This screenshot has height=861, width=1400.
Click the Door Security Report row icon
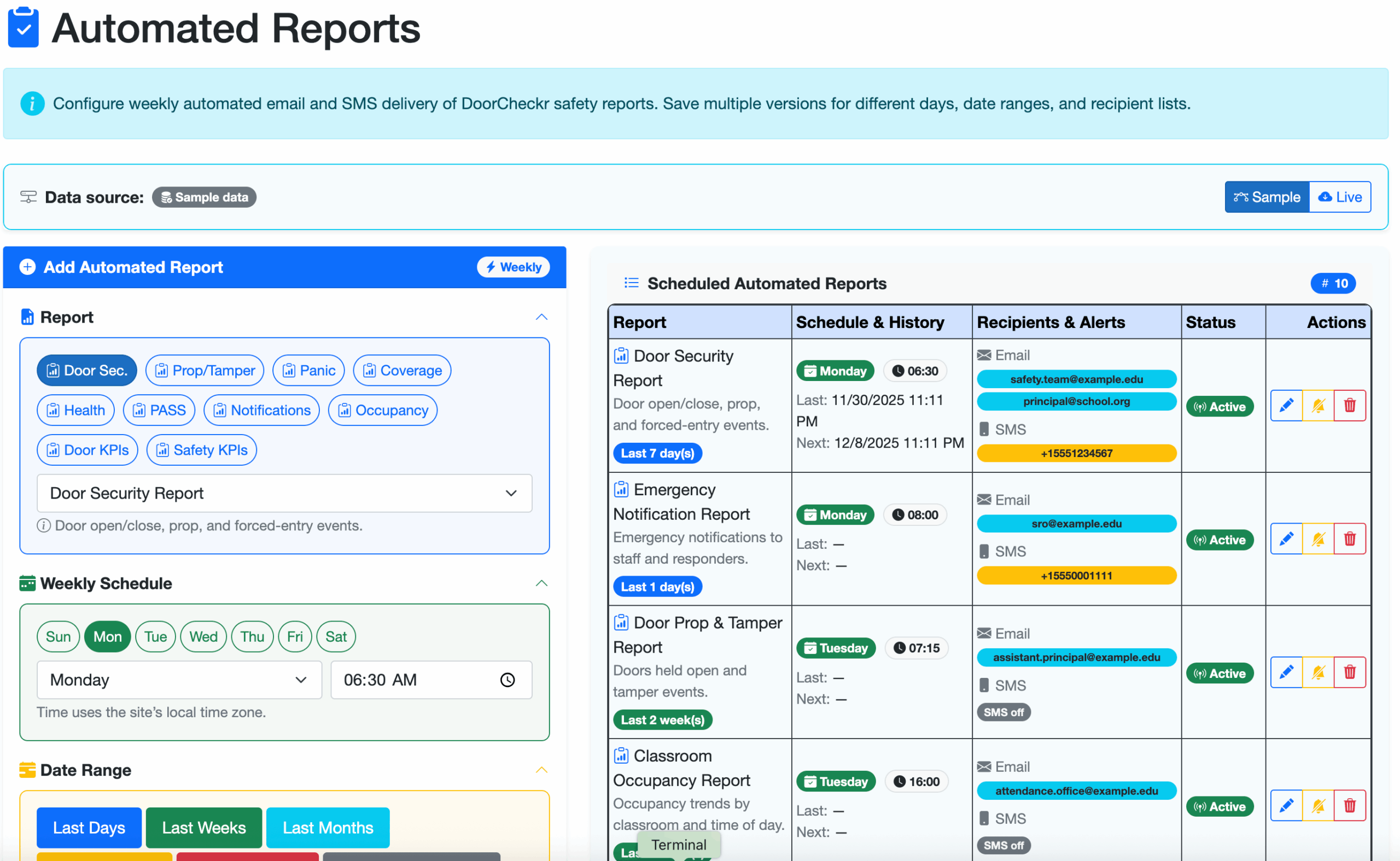pyautogui.click(x=621, y=356)
